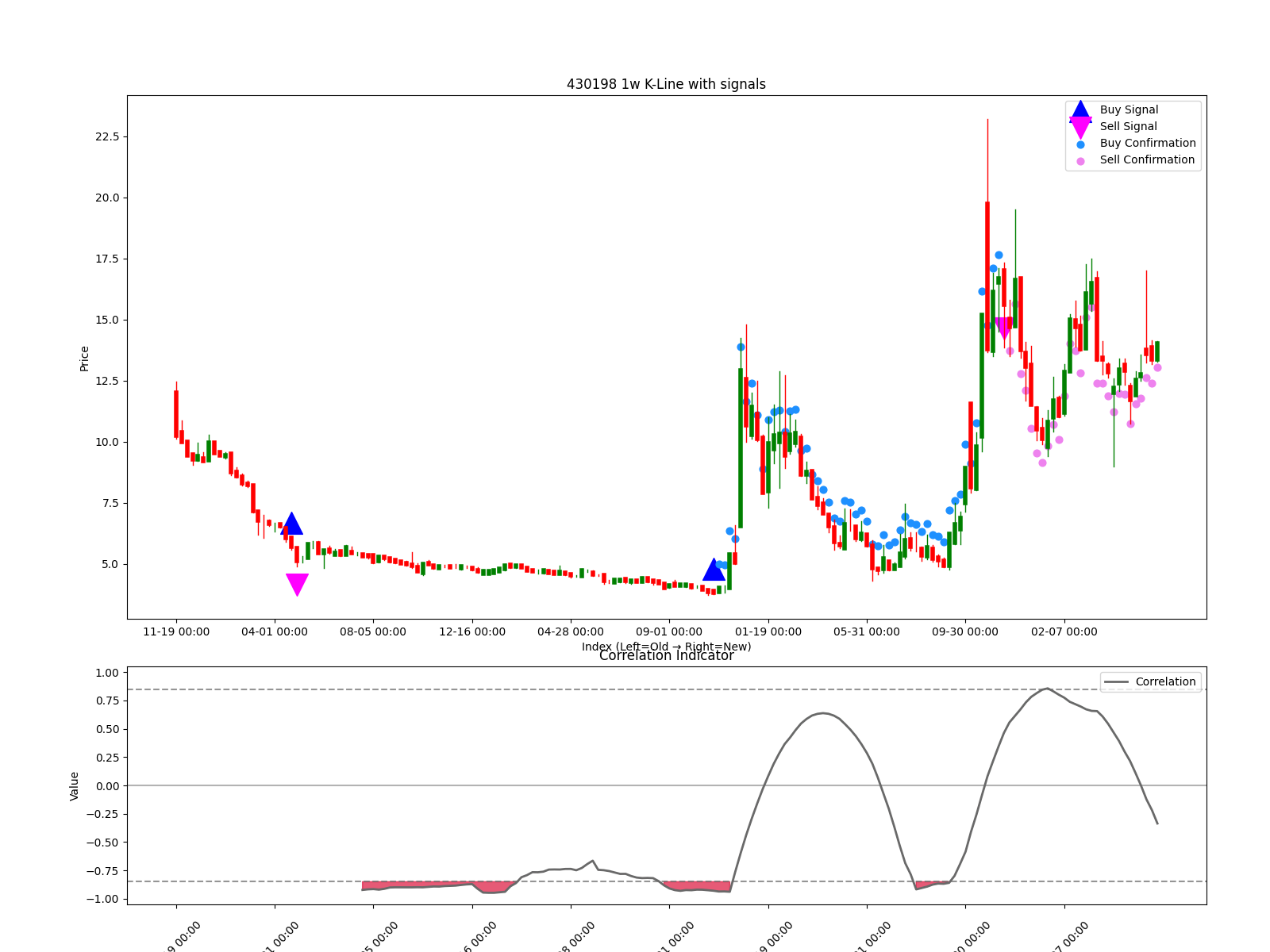Image resolution: width=1270 pixels, height=952 pixels.
Task: Click the first red candle at chart start
Action: [x=176, y=413]
